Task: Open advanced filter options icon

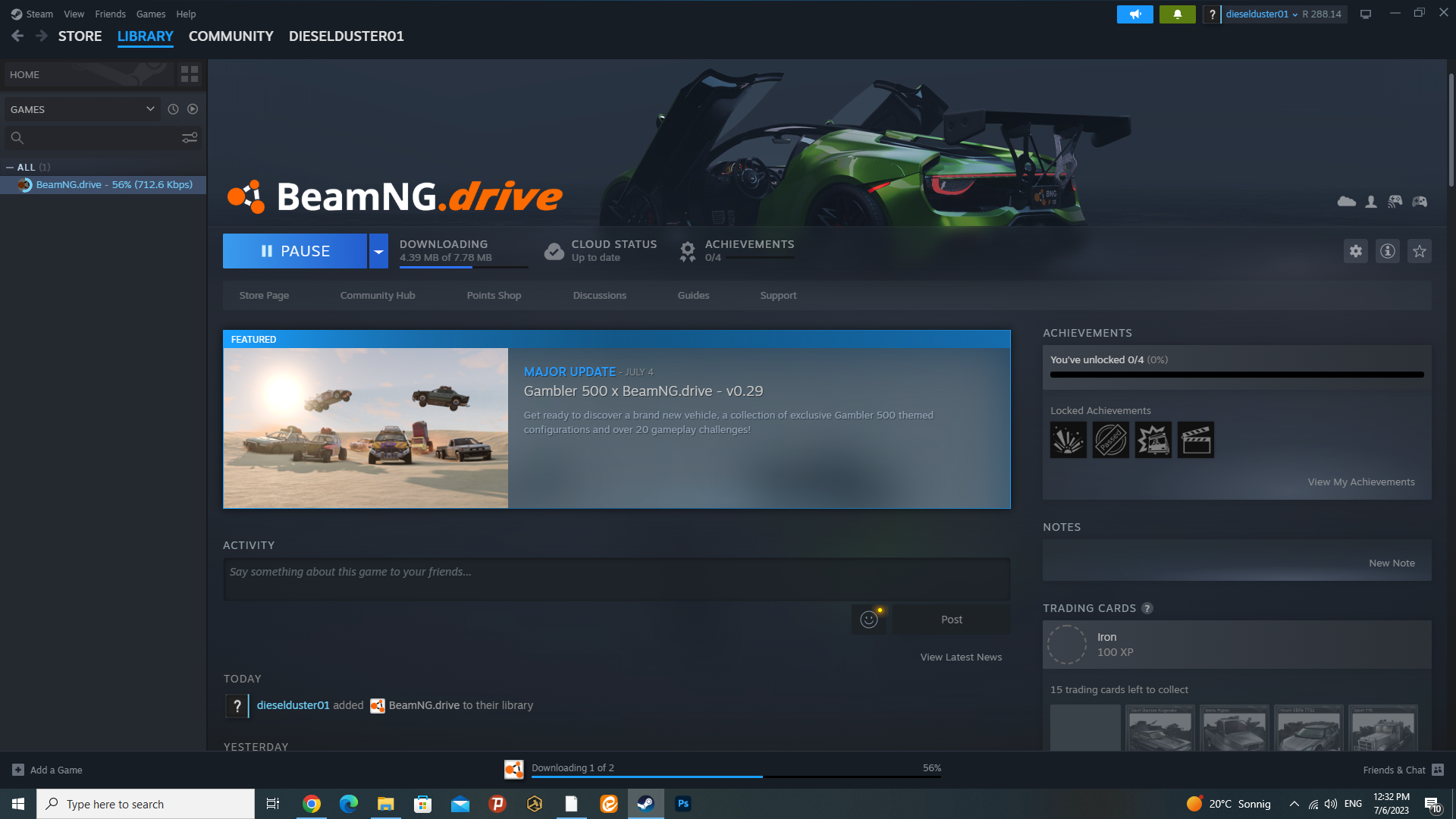Action: (x=190, y=137)
